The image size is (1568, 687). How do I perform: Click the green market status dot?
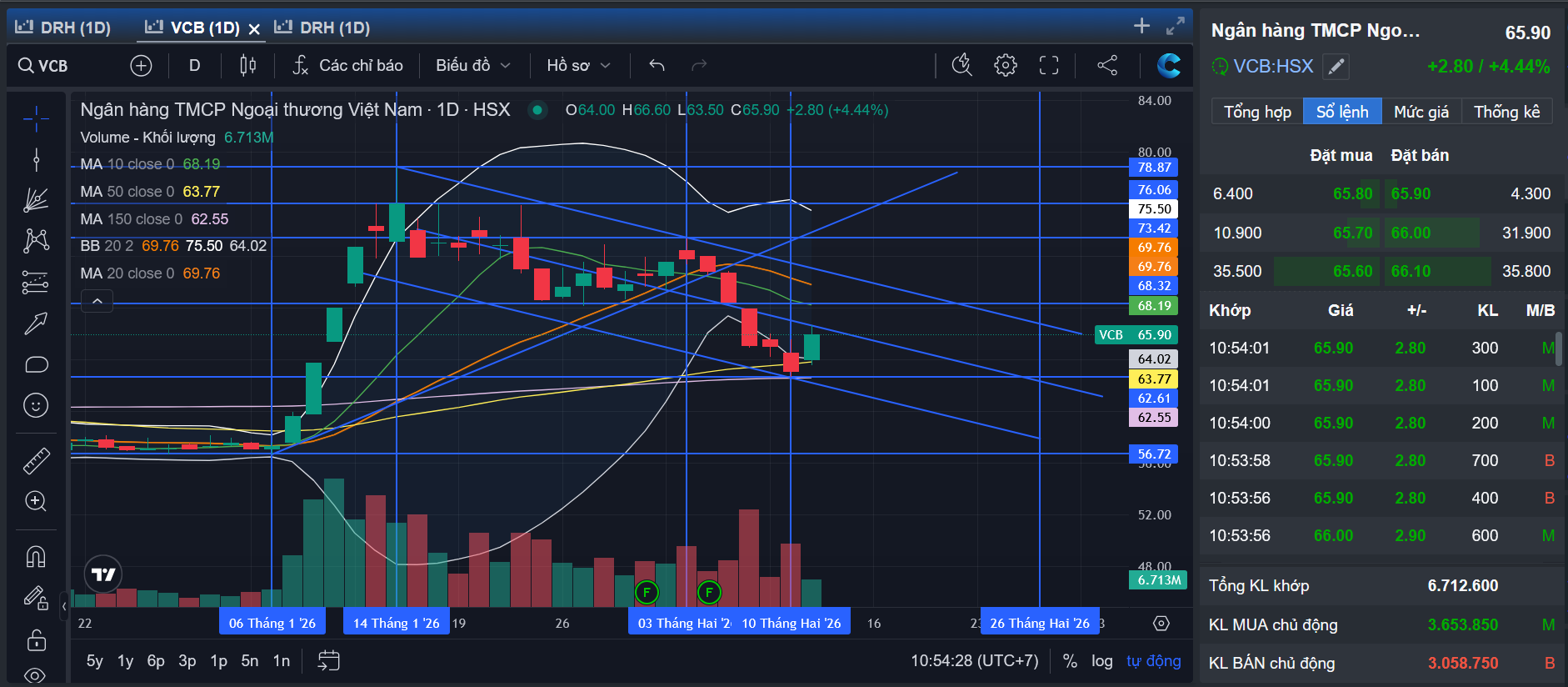point(537,110)
